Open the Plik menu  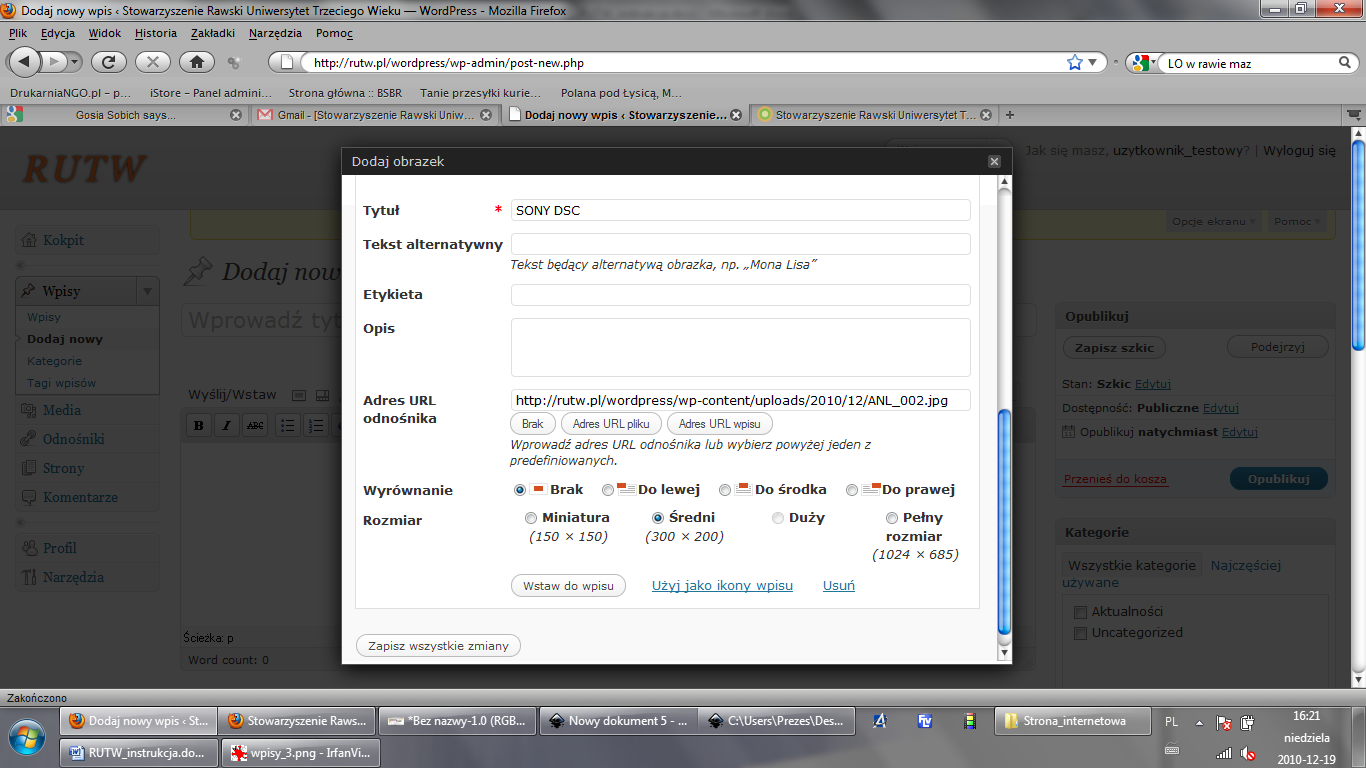pyautogui.click(x=18, y=33)
